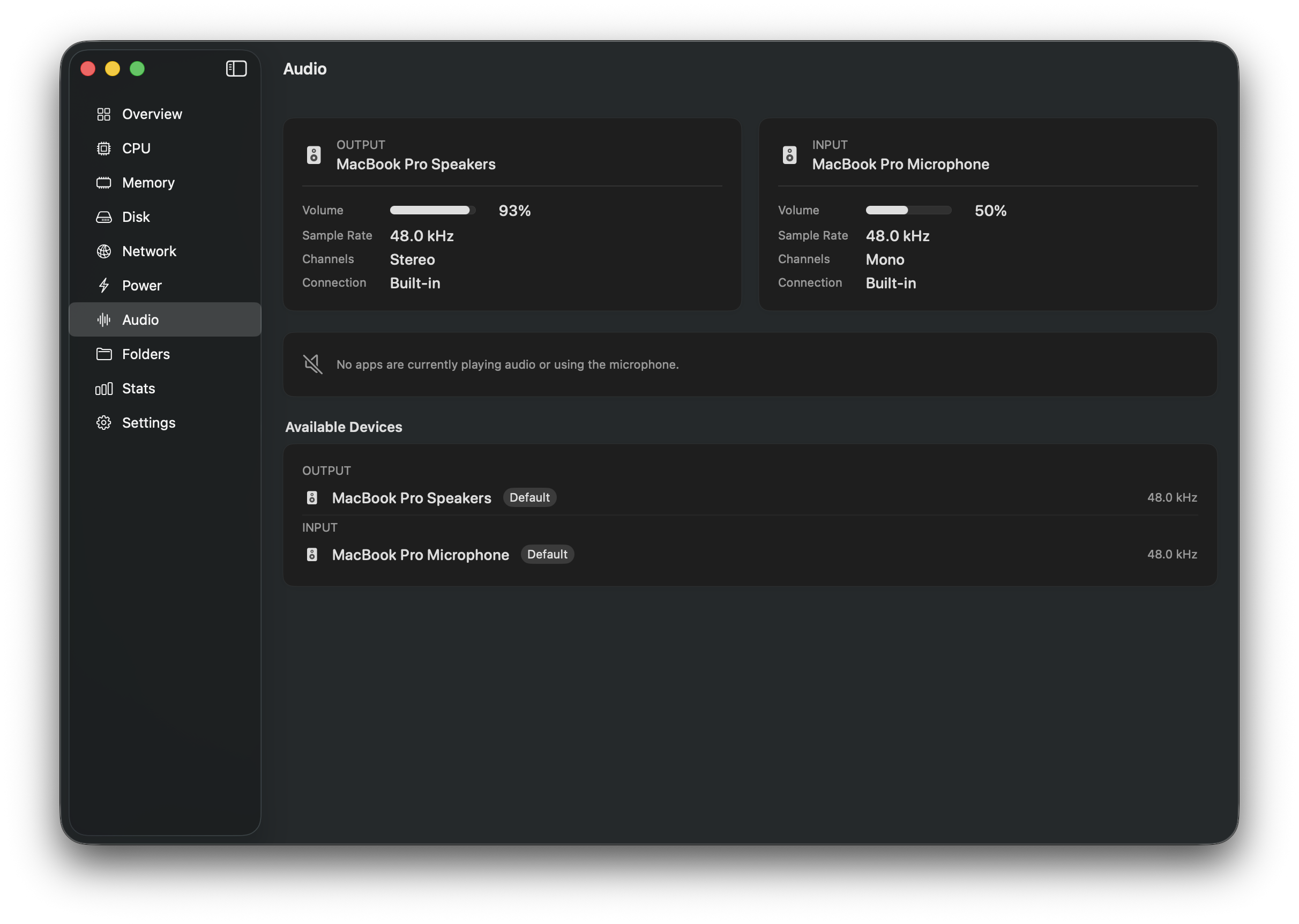Click the speaker icon in the Output card

pos(313,155)
